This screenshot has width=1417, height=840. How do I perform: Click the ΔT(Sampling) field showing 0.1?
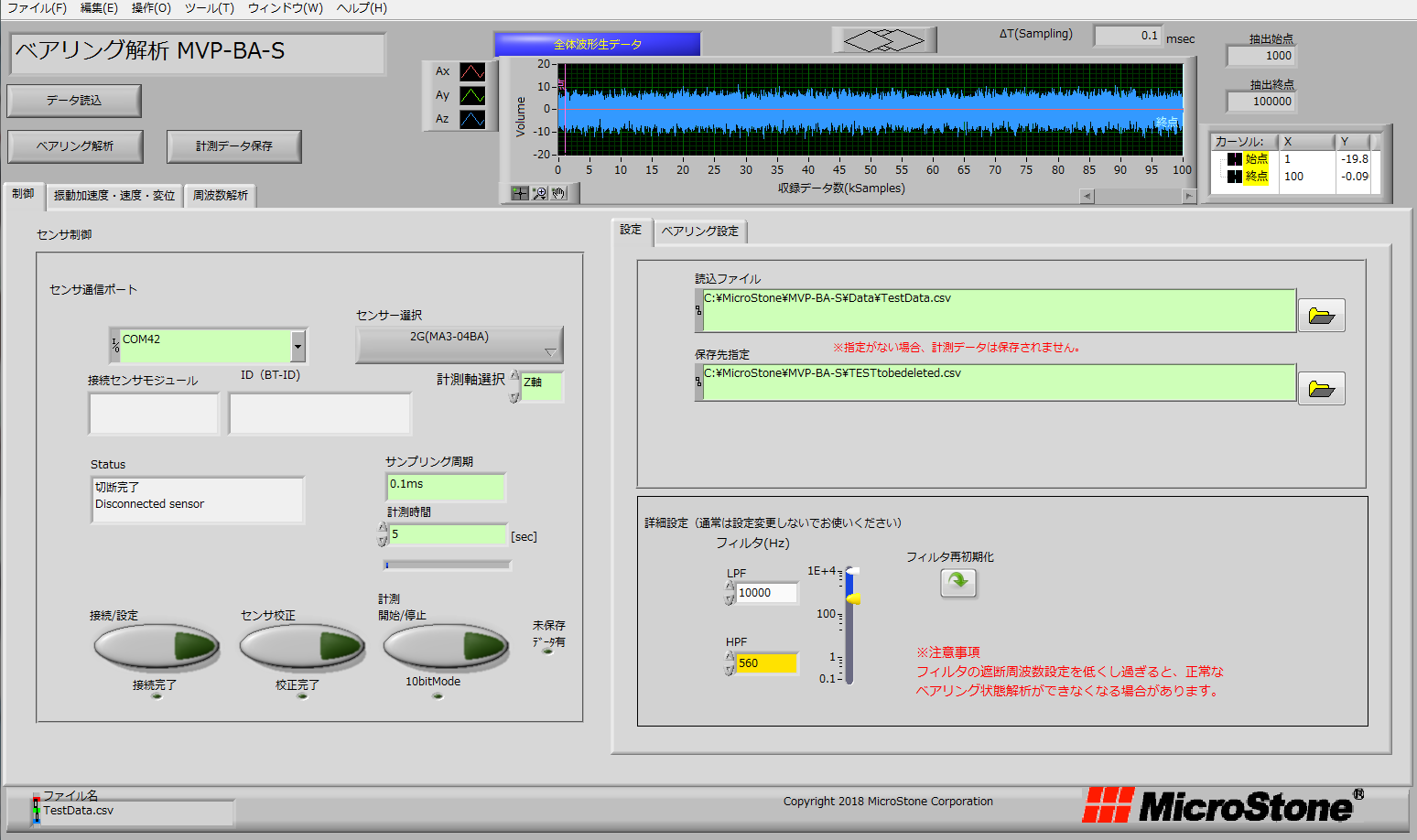[1128, 36]
